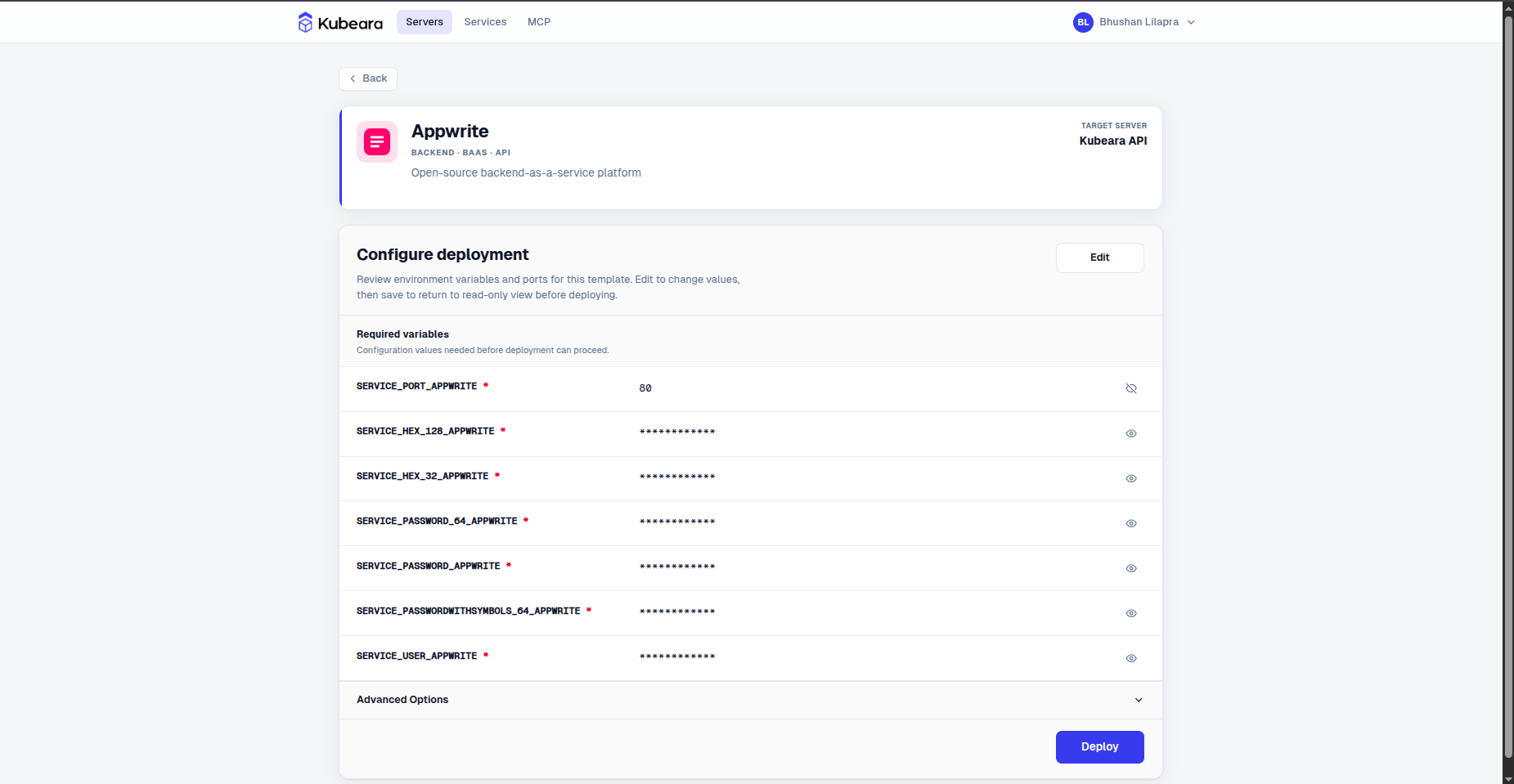Click the port value 80
The height and width of the screenshot is (784, 1514).
coord(645,388)
